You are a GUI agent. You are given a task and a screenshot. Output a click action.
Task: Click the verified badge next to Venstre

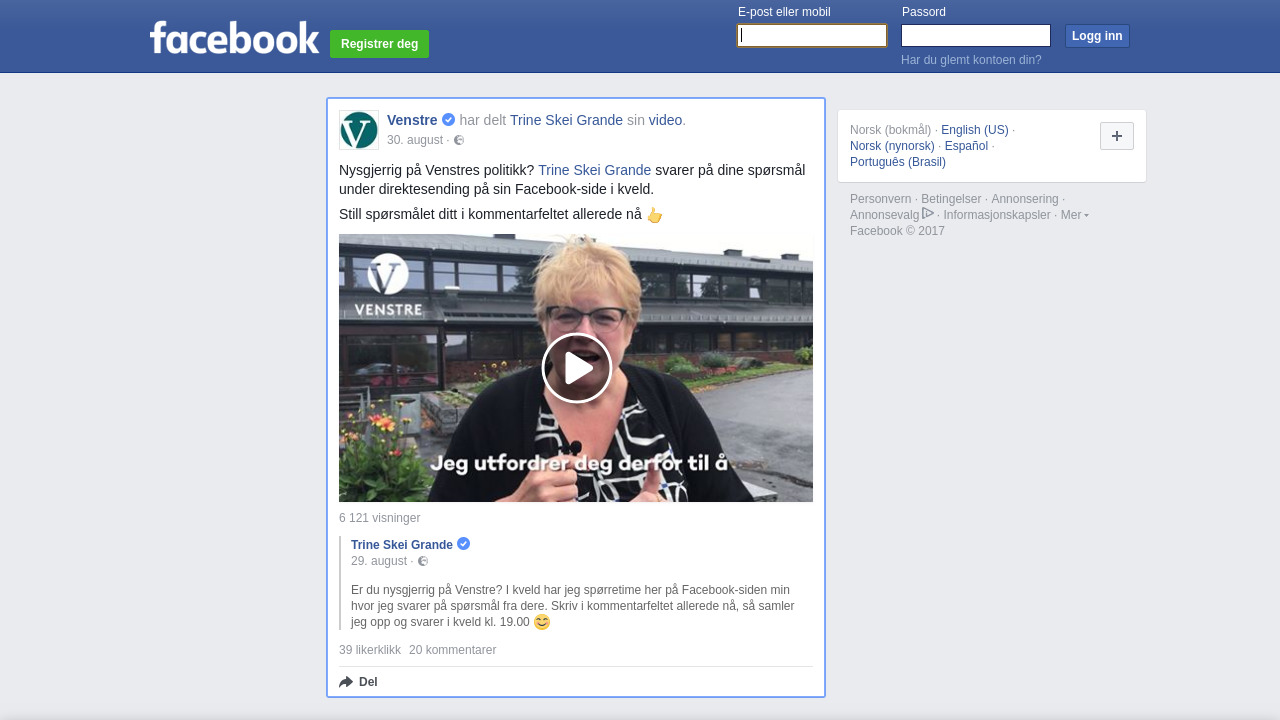point(449,120)
